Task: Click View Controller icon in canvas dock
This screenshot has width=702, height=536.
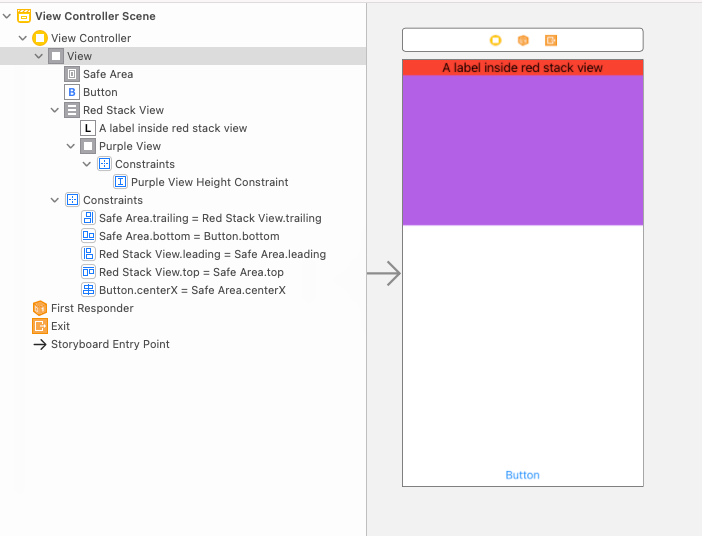Action: point(496,40)
